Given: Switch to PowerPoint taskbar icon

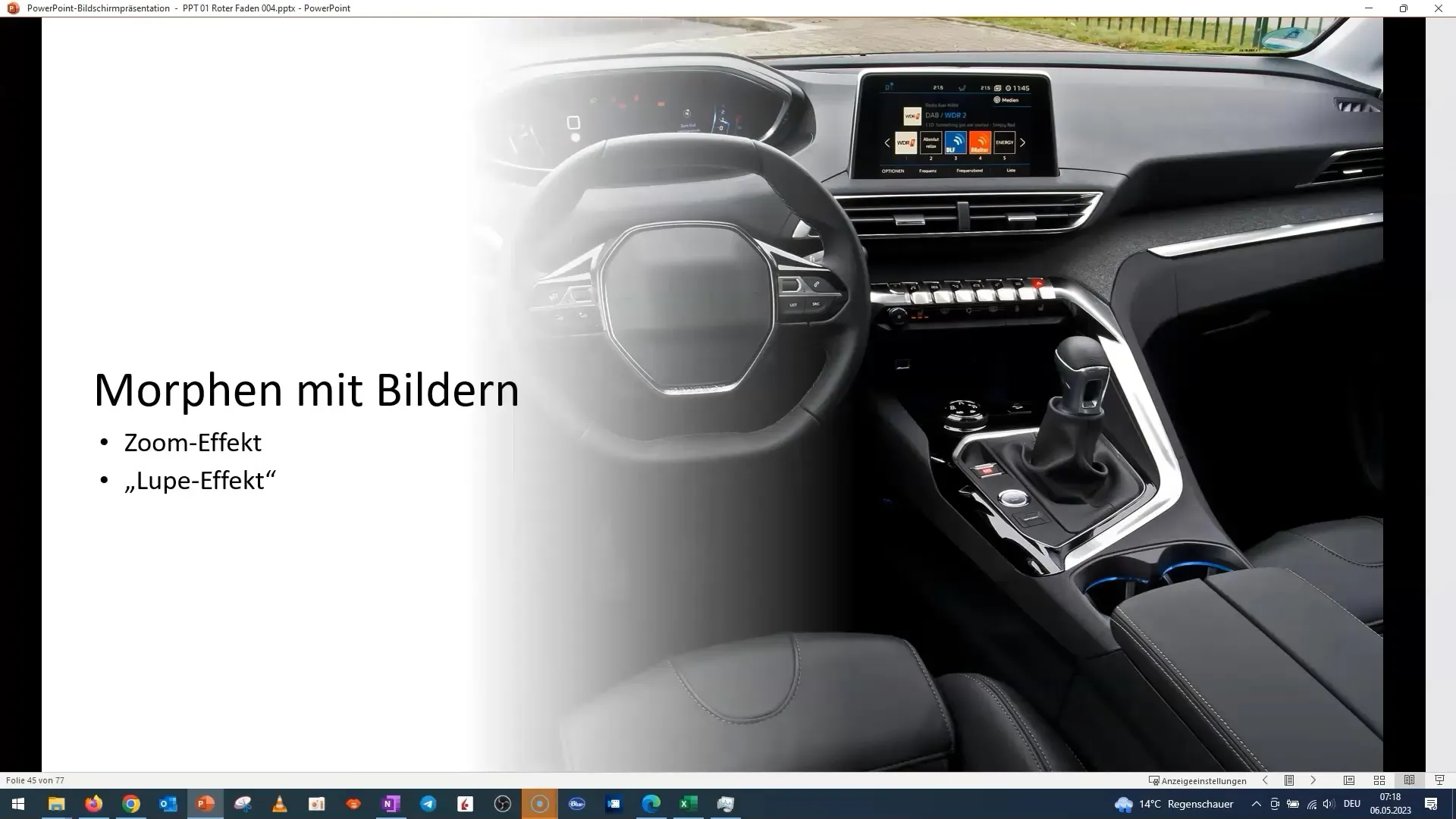Looking at the screenshot, I should pyautogui.click(x=206, y=804).
